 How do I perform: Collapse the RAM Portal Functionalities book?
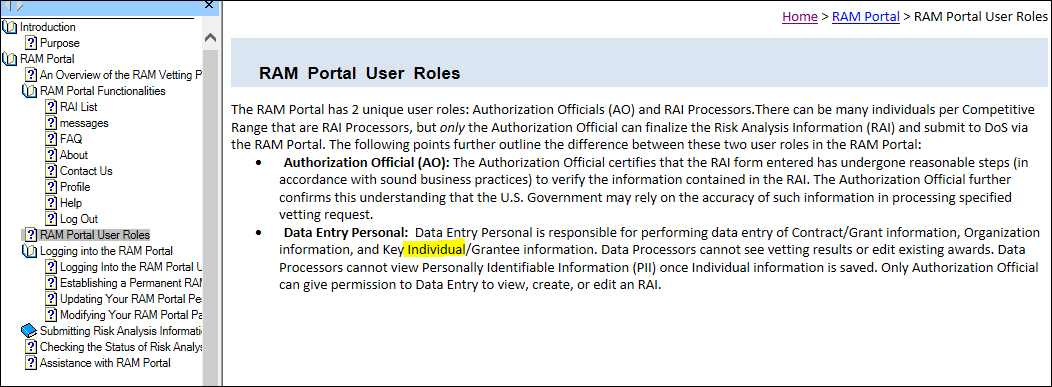[x=30, y=91]
